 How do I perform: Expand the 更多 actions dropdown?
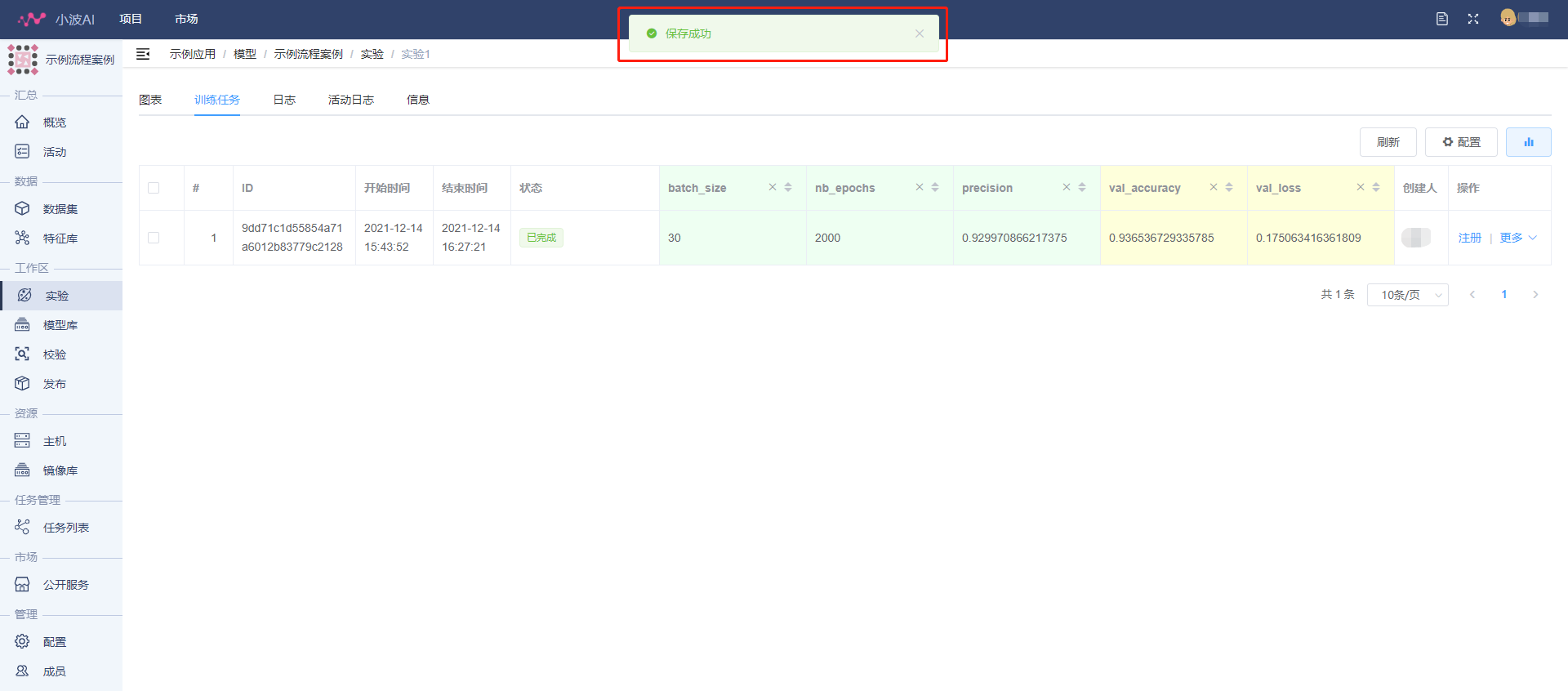[x=1518, y=238]
